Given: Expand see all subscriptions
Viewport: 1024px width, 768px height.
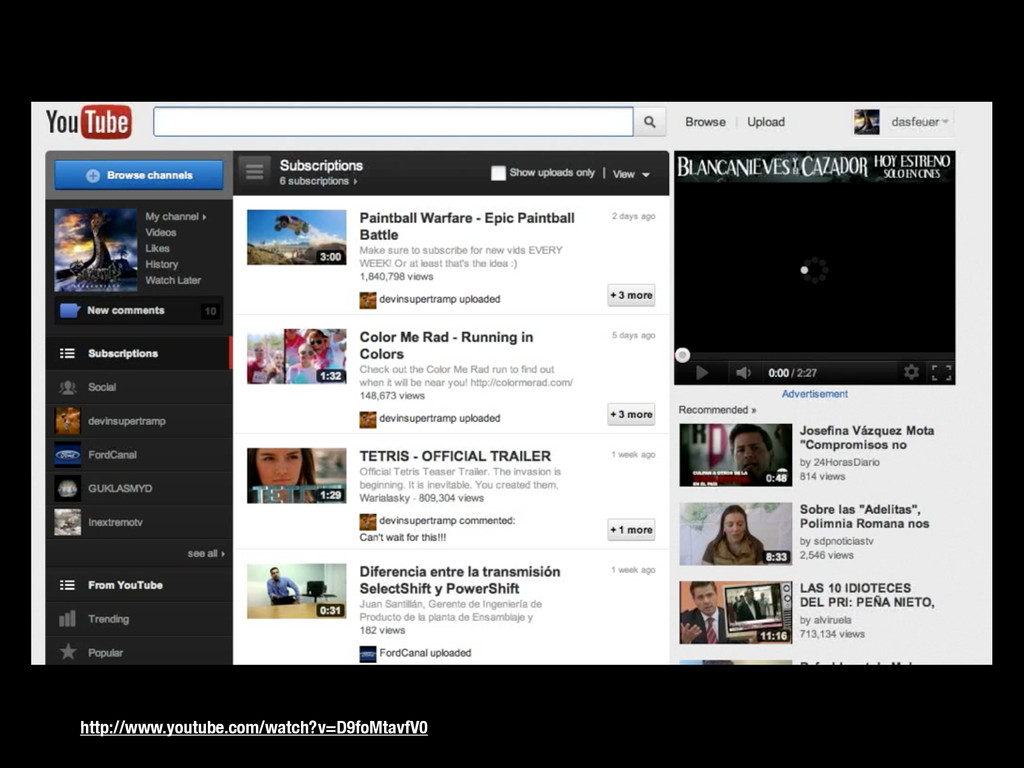Looking at the screenshot, I should coord(206,553).
